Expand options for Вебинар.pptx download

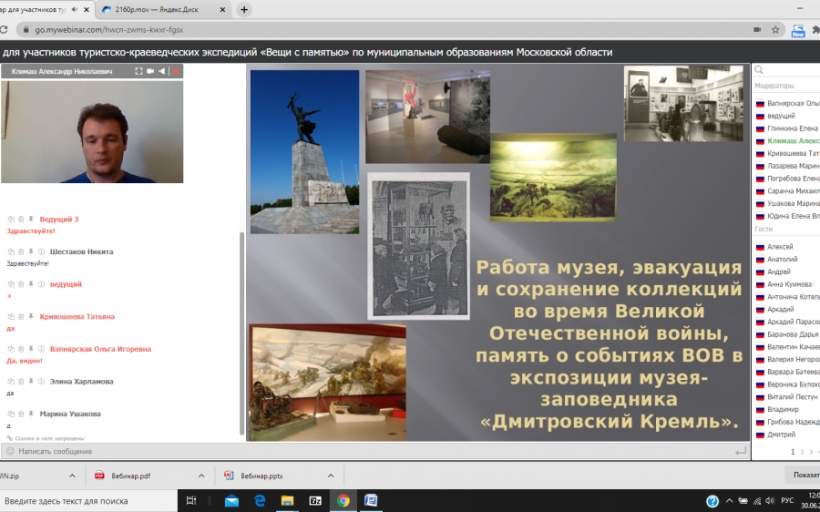(331, 476)
